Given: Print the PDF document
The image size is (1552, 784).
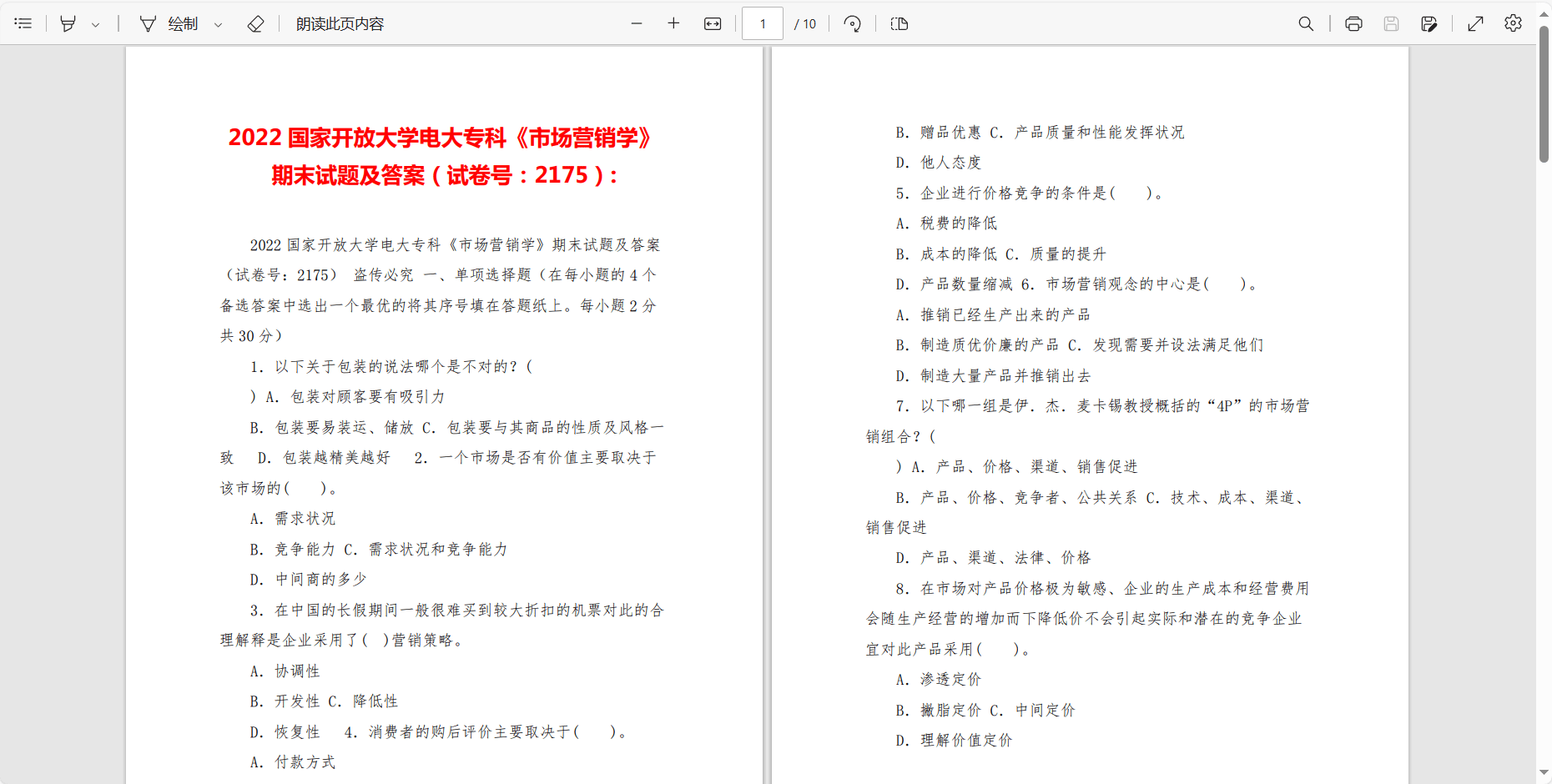Looking at the screenshot, I should click(x=1353, y=23).
